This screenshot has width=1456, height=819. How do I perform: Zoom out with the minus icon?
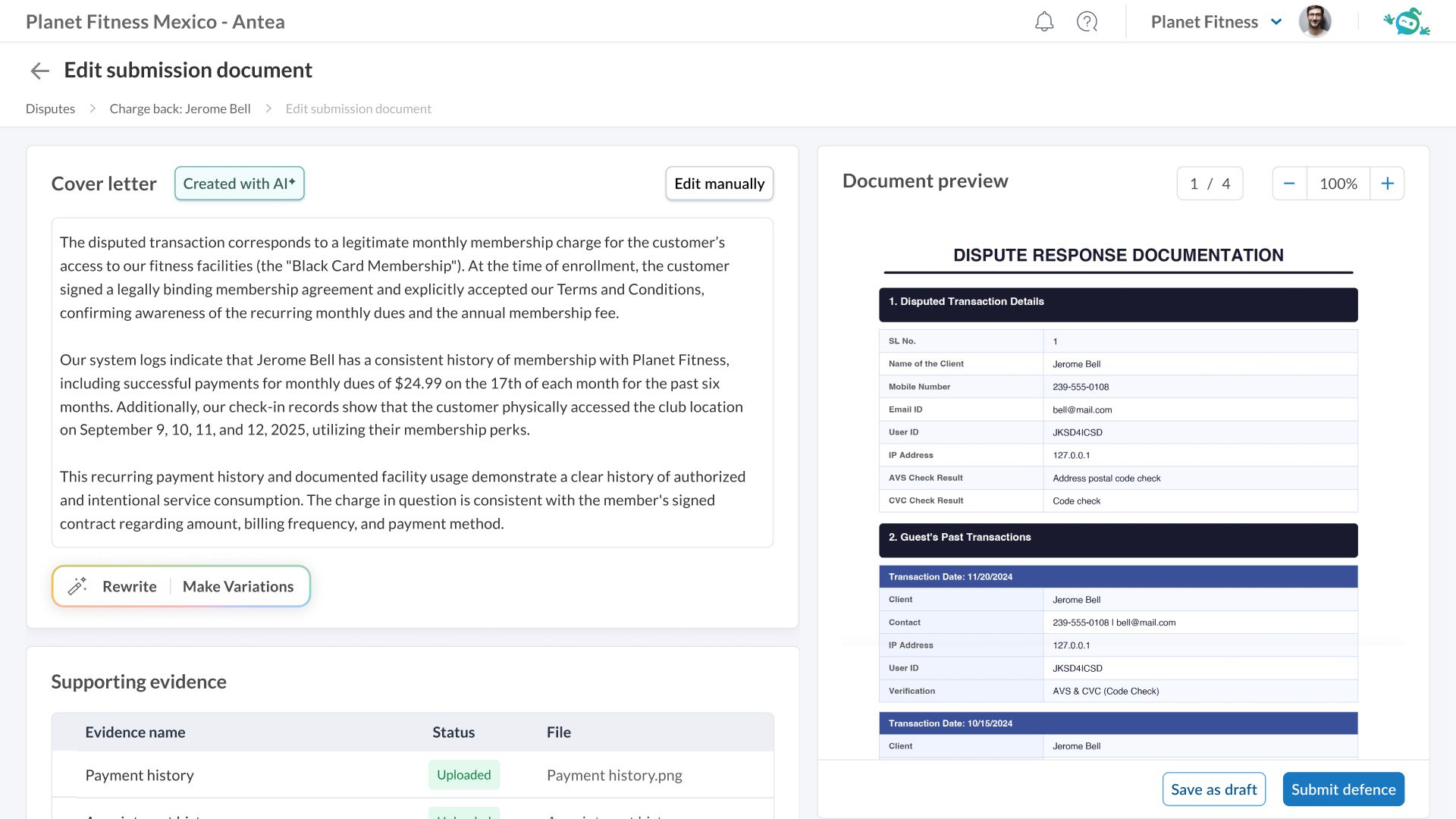click(1289, 184)
